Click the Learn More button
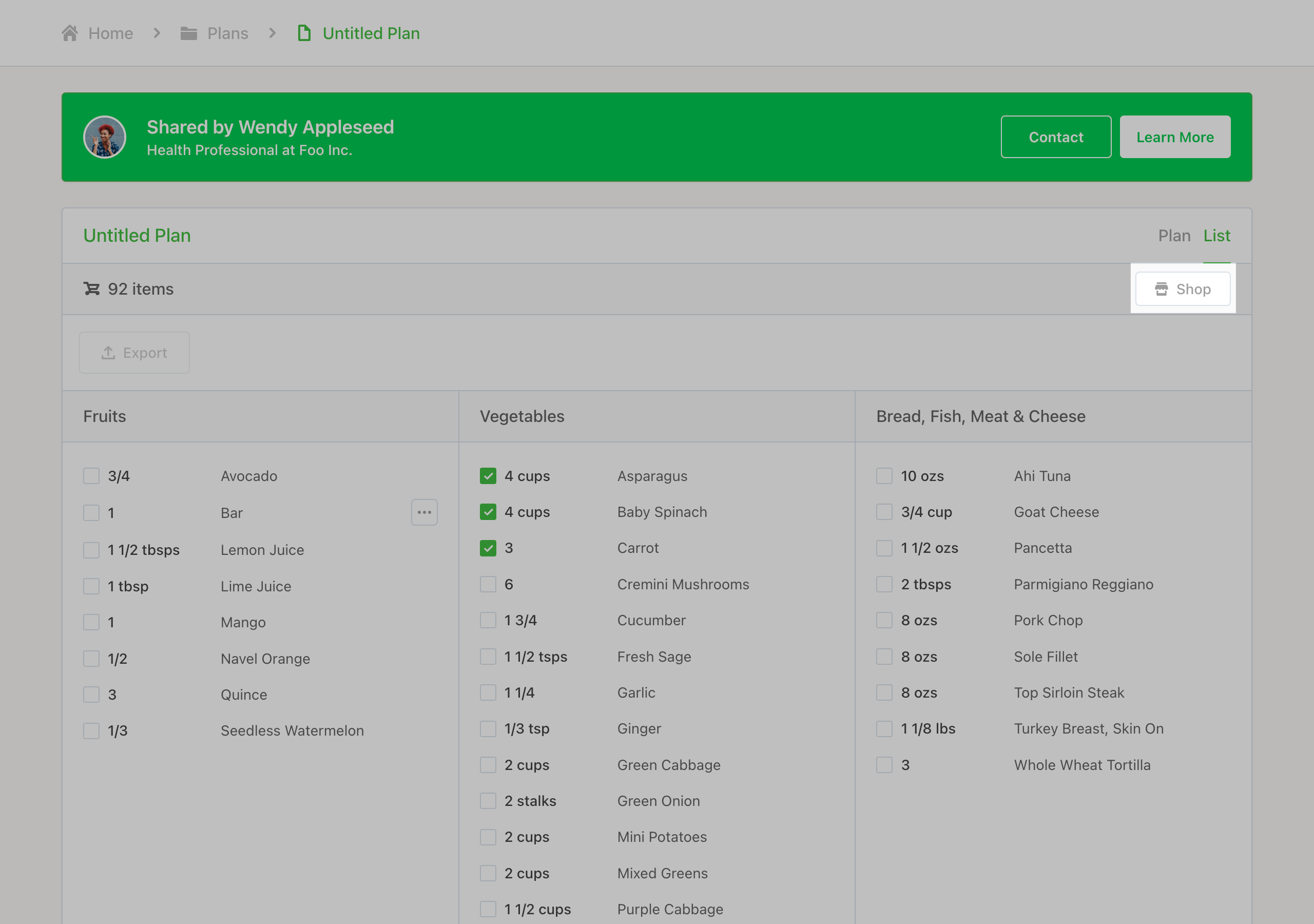1314x924 pixels. coord(1174,138)
